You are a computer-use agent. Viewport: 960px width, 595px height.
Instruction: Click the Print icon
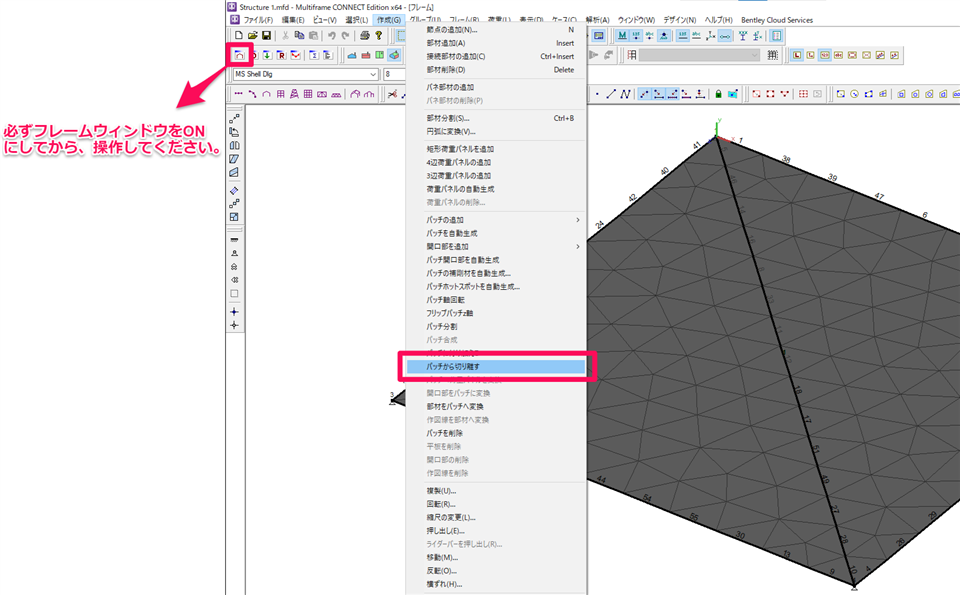pos(364,36)
